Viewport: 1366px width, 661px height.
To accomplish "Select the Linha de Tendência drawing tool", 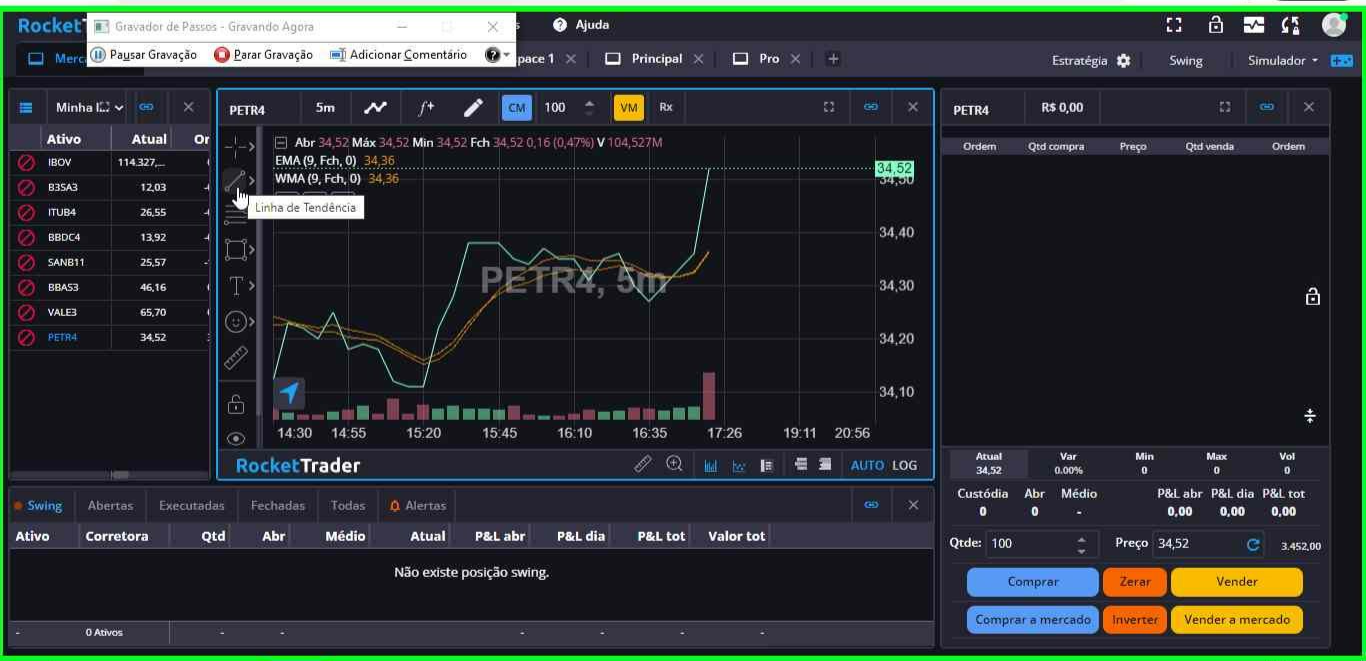I will 235,181.
